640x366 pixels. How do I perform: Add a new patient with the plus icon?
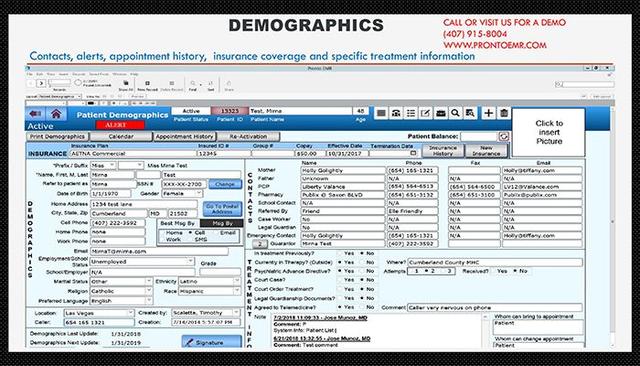click(x=488, y=113)
